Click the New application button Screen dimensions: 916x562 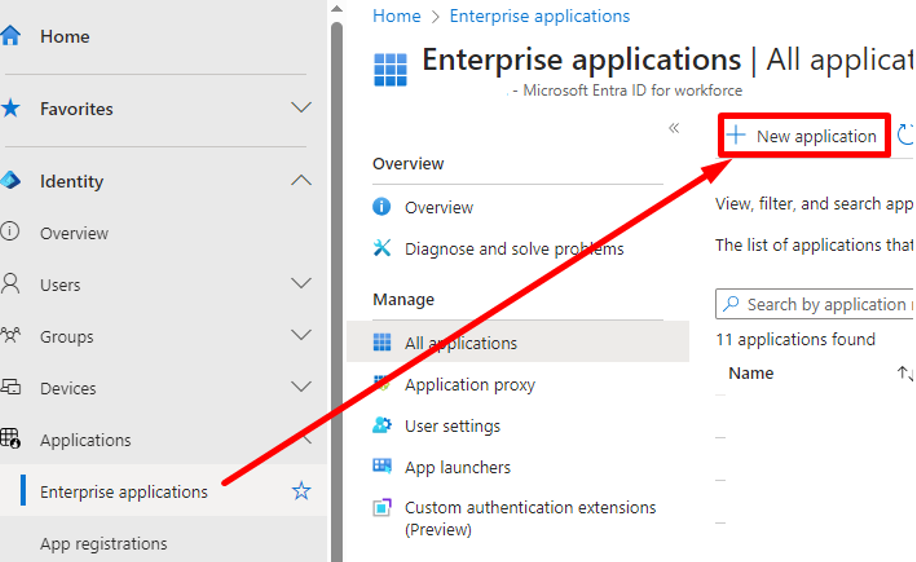click(x=804, y=136)
